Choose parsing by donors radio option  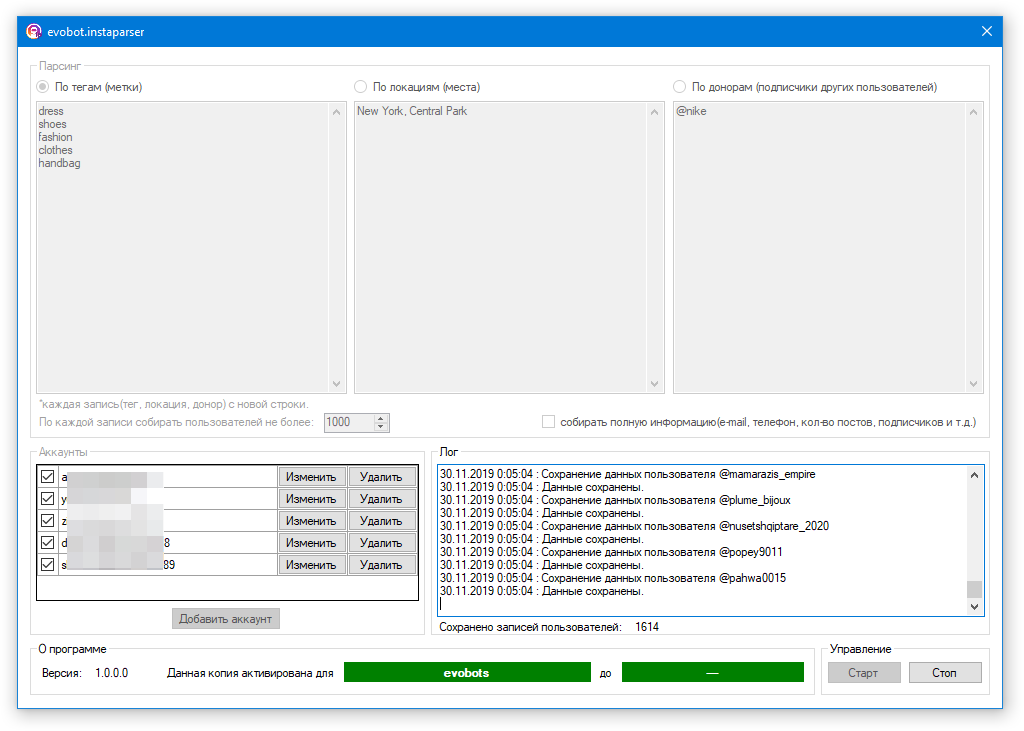point(680,87)
